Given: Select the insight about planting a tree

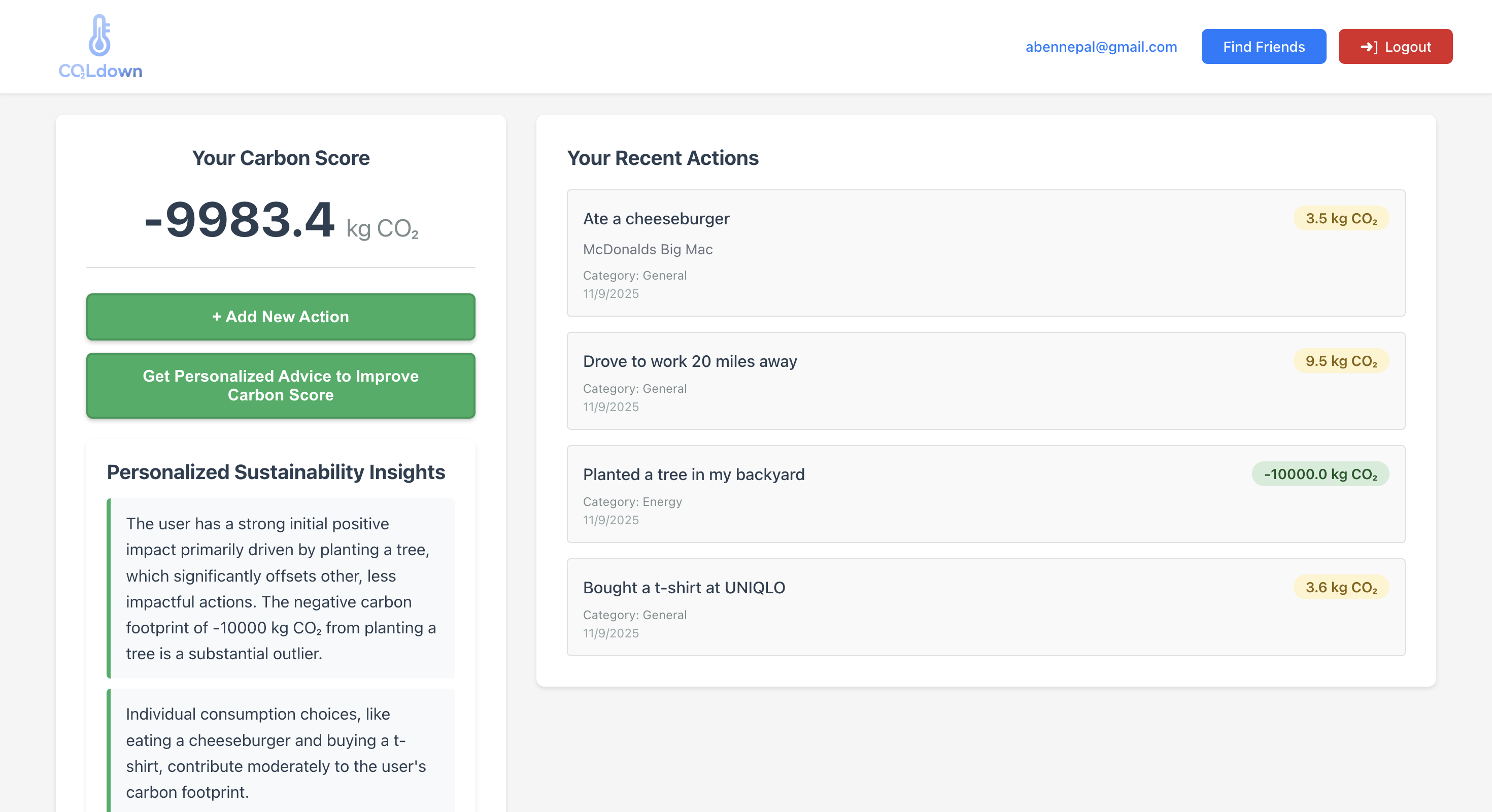Looking at the screenshot, I should tap(280, 588).
